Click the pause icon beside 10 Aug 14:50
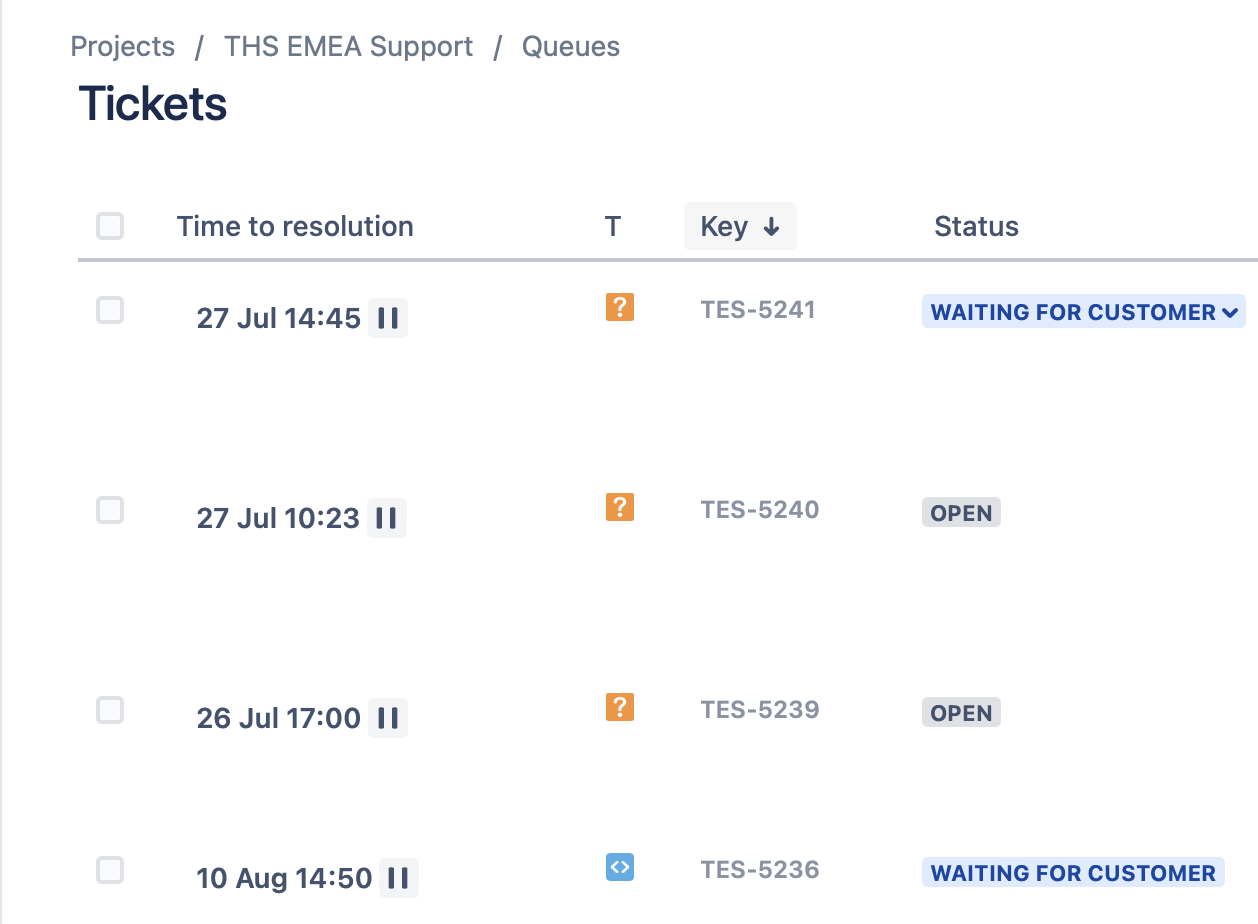The height and width of the screenshot is (924, 1258). 398,878
